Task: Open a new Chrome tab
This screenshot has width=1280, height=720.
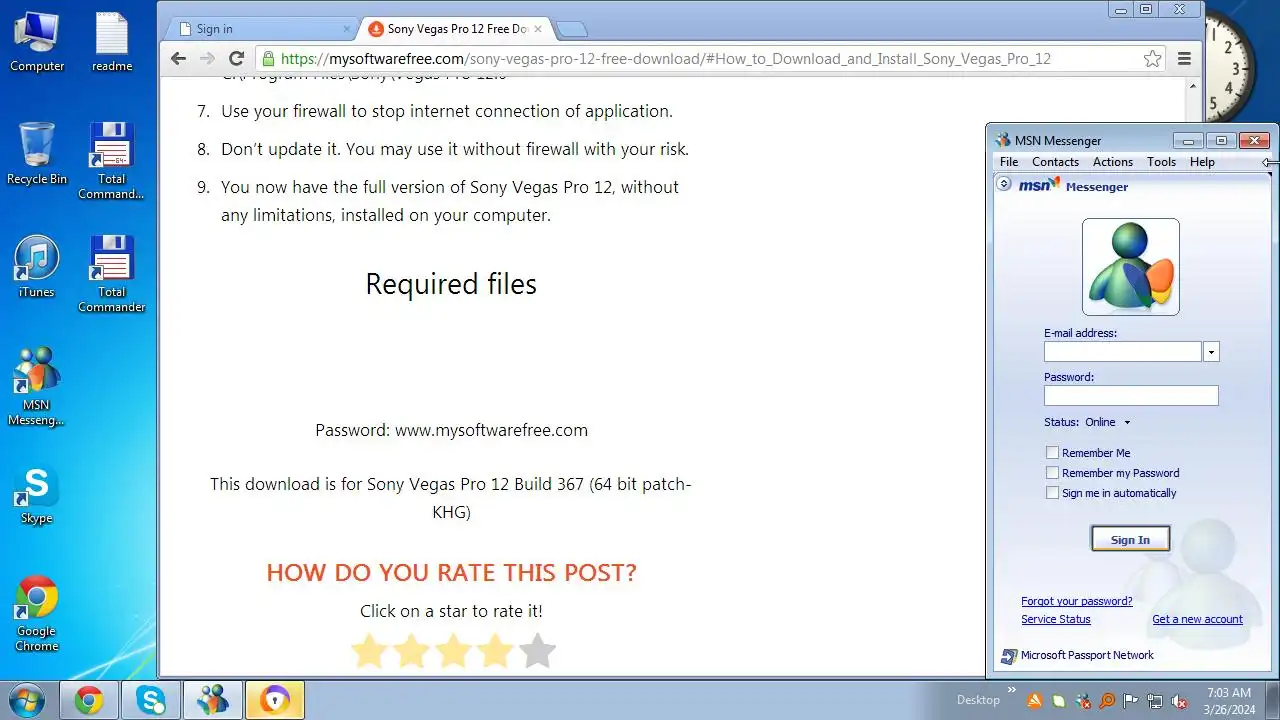Action: pos(571,29)
